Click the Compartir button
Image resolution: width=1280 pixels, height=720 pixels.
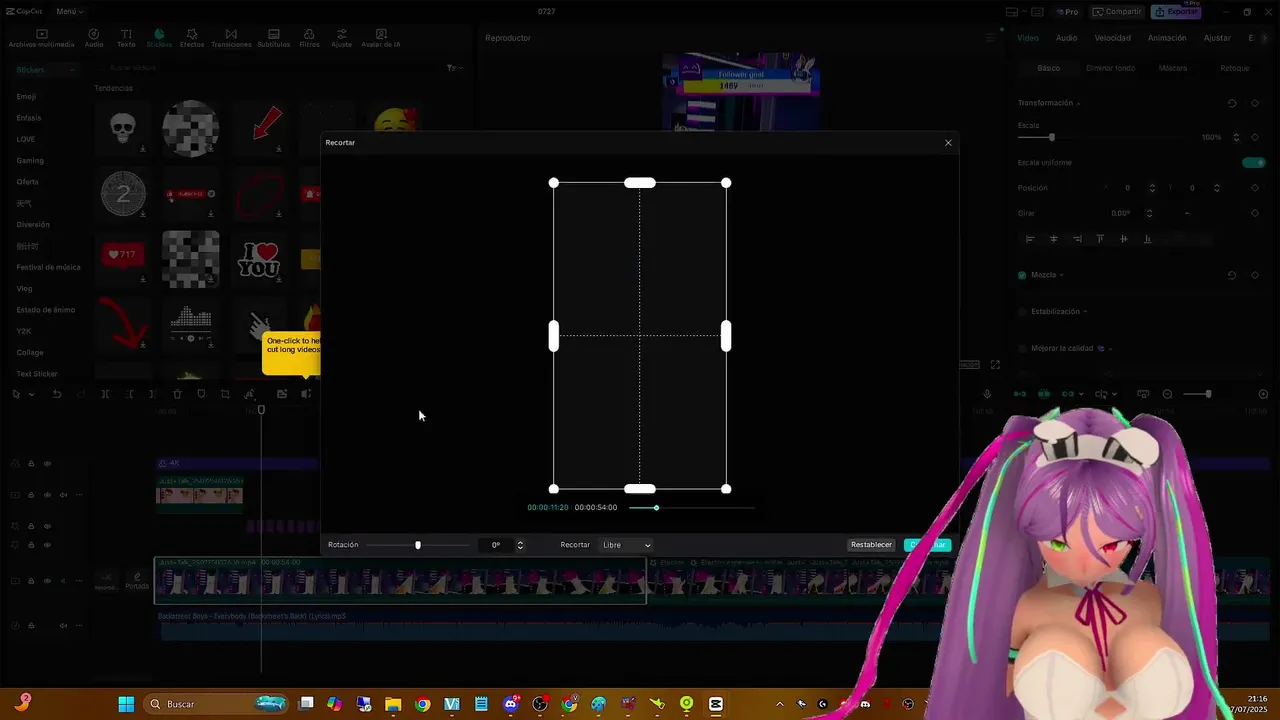[1117, 12]
